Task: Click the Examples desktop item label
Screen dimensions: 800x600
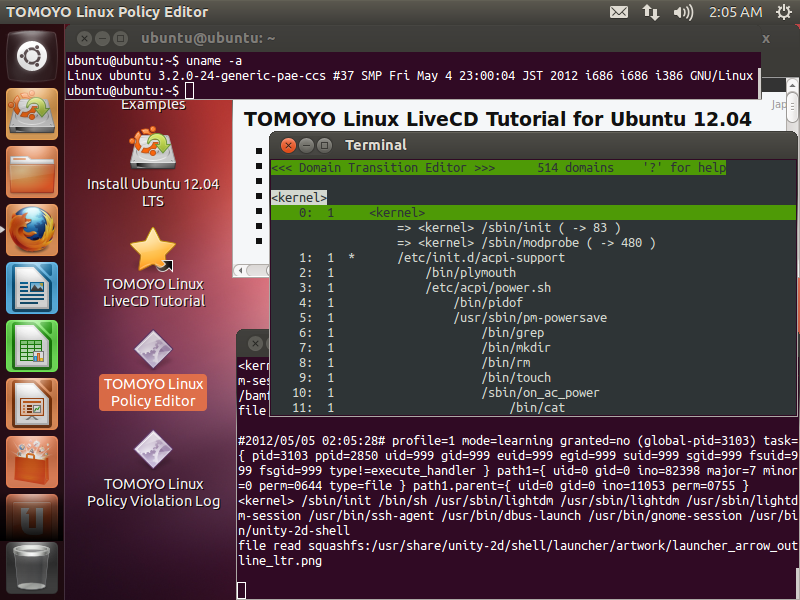Action: tap(153, 105)
